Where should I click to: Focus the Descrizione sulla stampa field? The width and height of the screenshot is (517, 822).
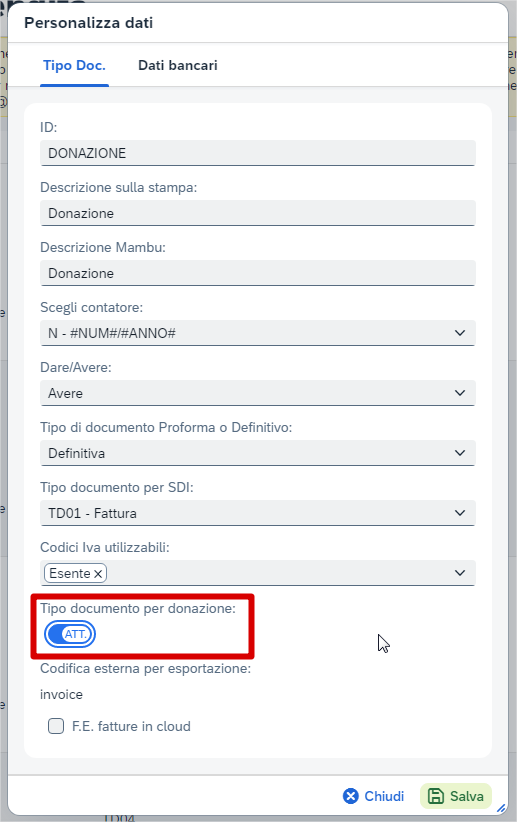coord(257,213)
